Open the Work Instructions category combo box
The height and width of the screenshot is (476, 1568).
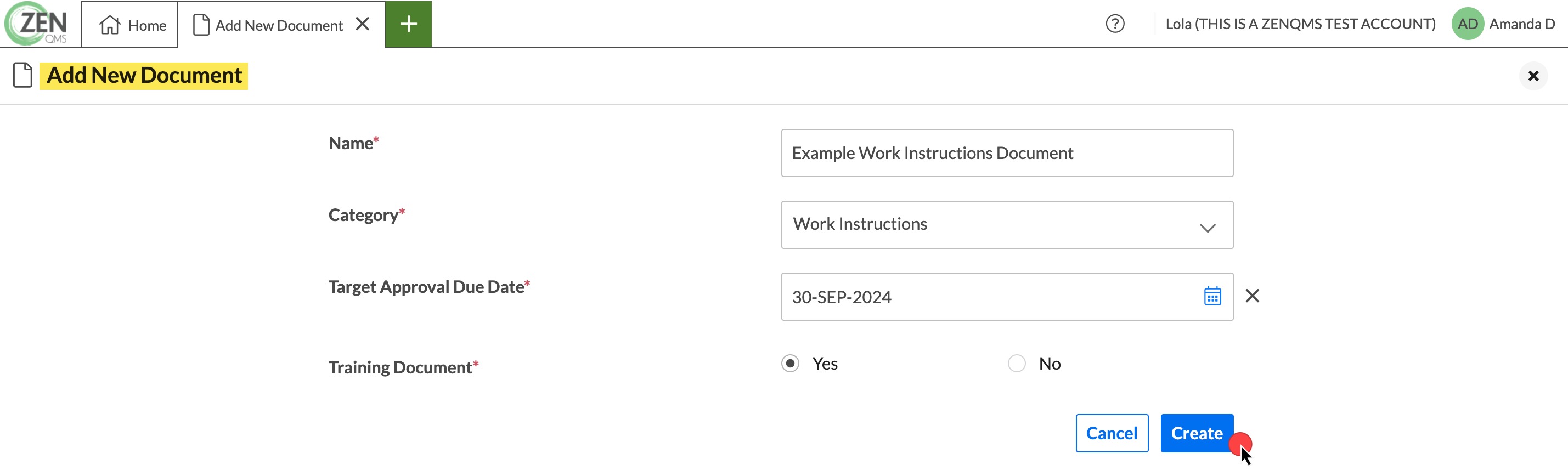coord(1007,225)
